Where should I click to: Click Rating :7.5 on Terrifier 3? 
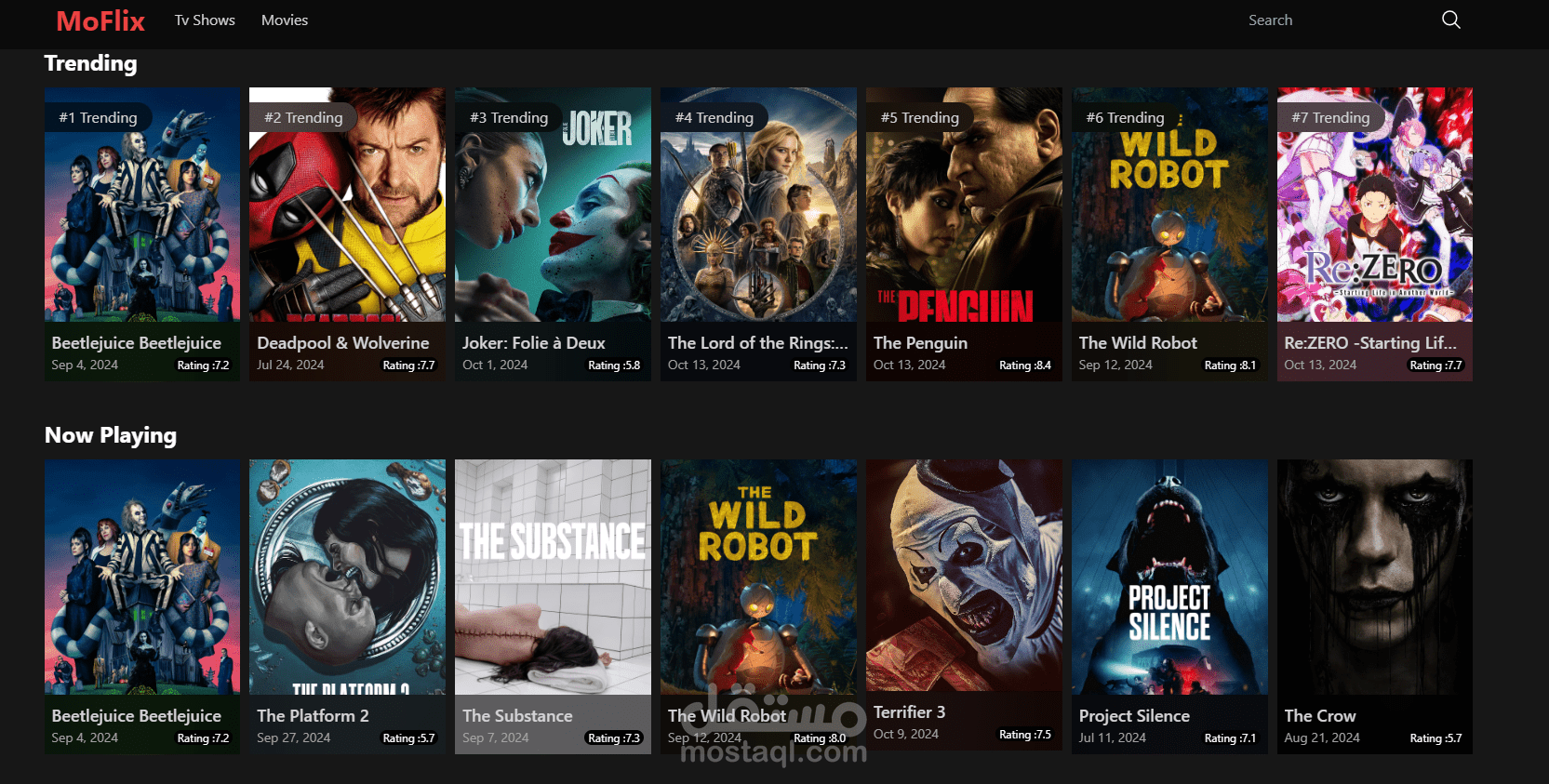pos(1025,735)
